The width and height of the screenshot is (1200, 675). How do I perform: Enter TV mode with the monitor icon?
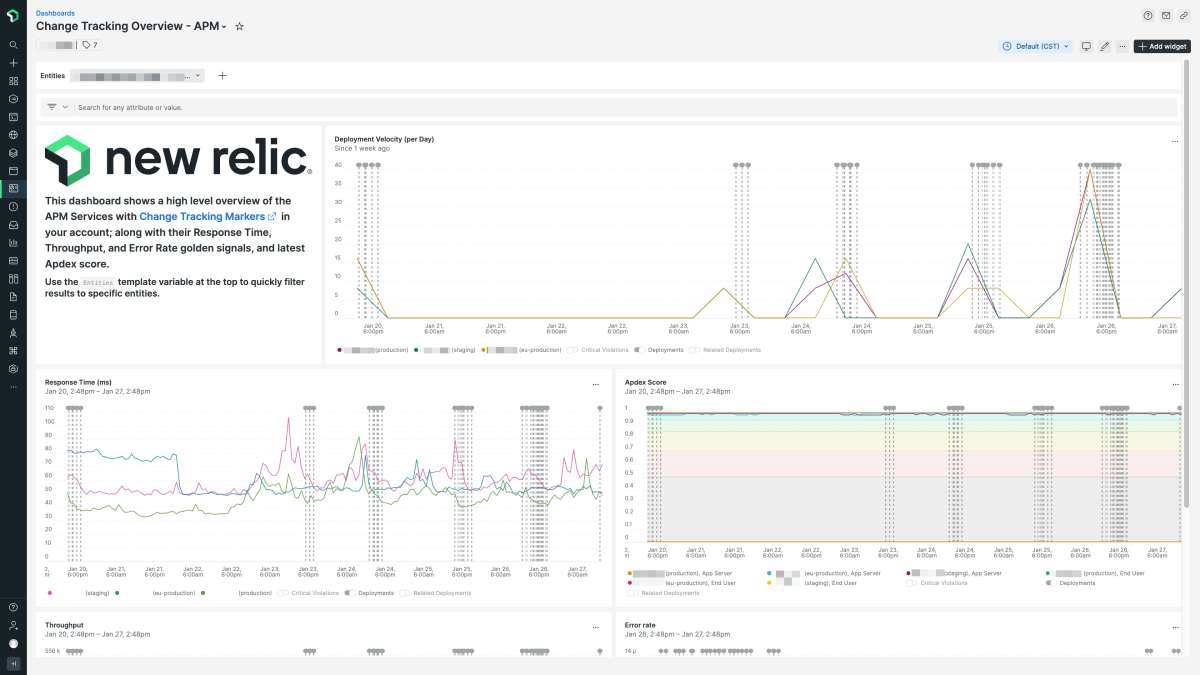coord(1086,46)
